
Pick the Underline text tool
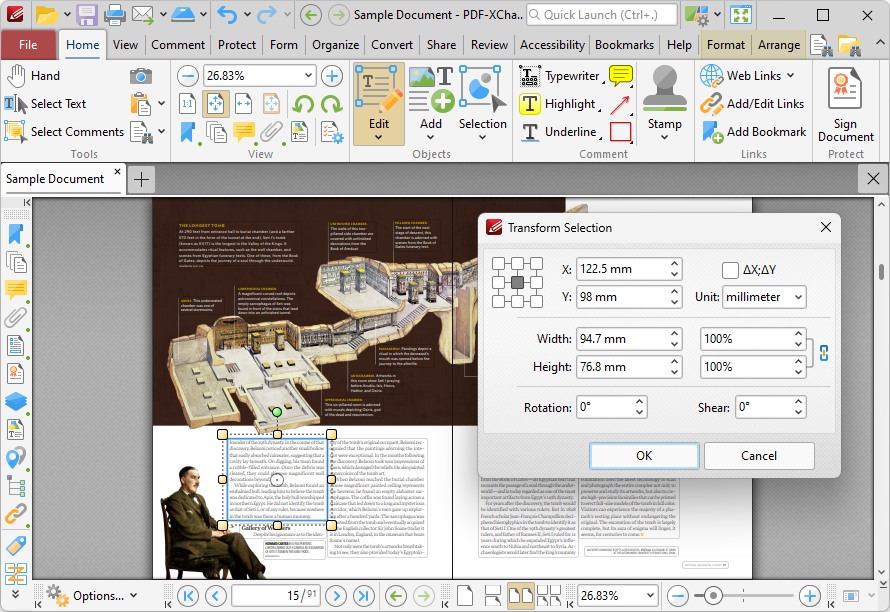coord(560,132)
